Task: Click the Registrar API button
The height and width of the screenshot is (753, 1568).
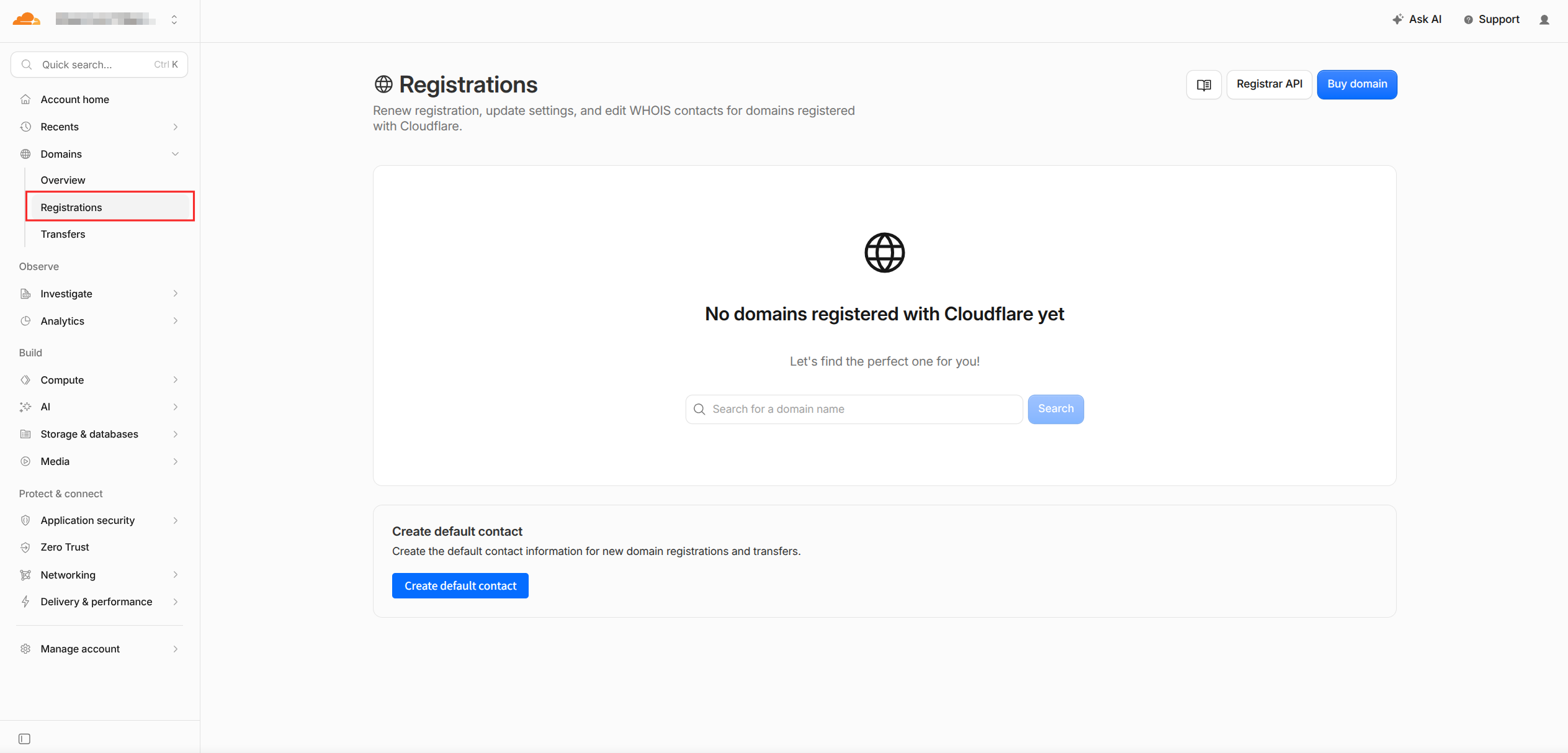Action: point(1269,84)
